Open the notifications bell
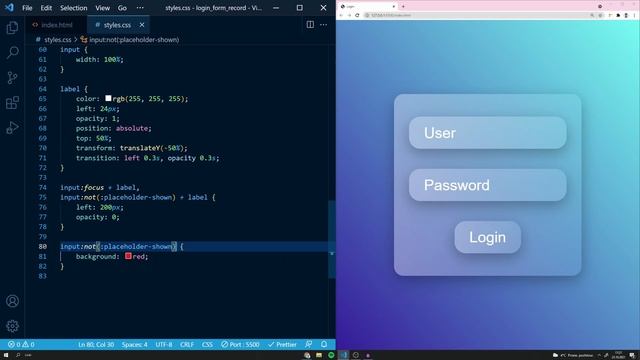Image resolution: width=640 pixels, height=360 pixels. tap(324, 344)
